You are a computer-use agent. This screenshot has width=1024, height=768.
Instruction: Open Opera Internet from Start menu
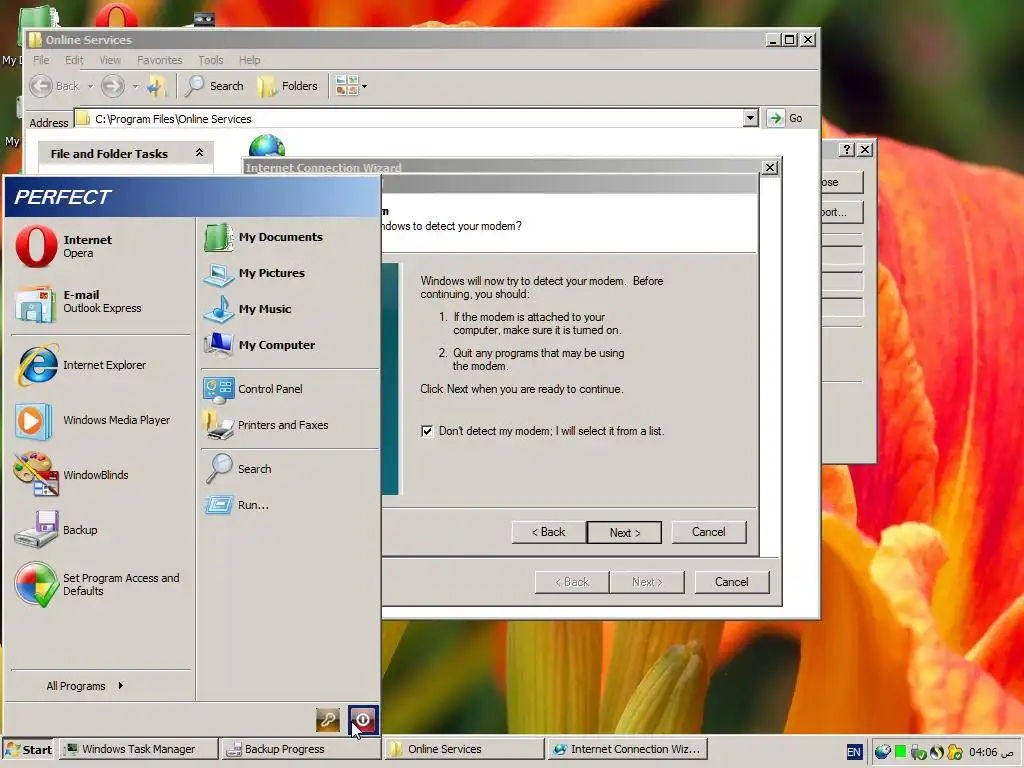pos(64,246)
